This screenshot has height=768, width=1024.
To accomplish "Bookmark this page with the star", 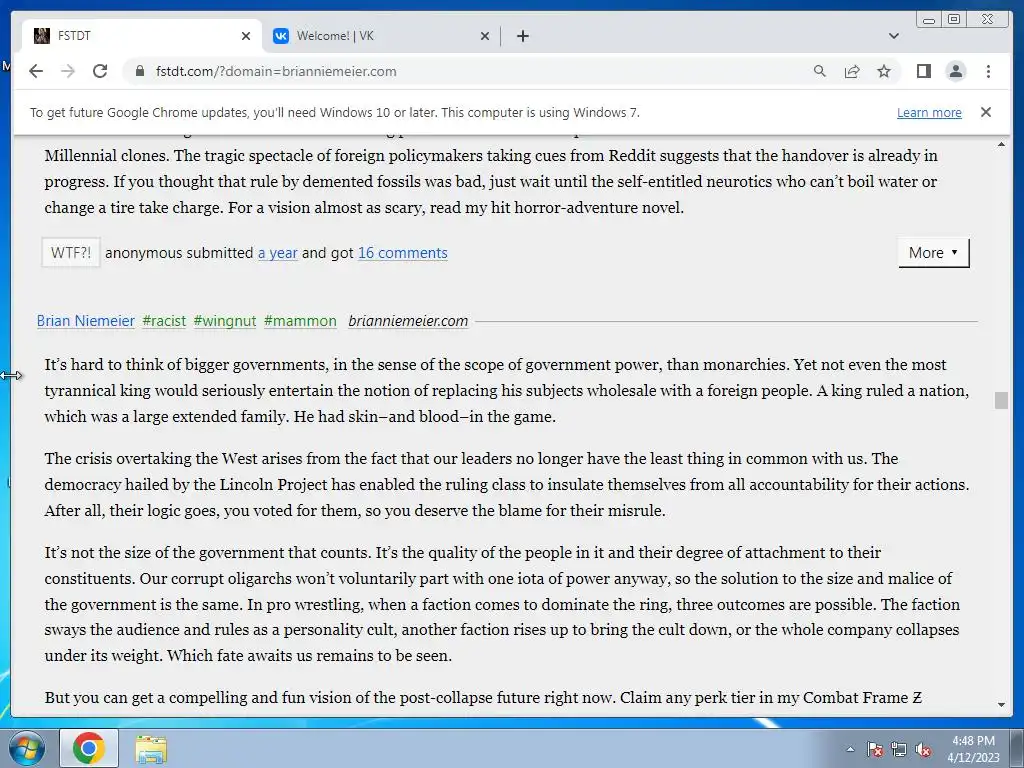I will tap(884, 71).
